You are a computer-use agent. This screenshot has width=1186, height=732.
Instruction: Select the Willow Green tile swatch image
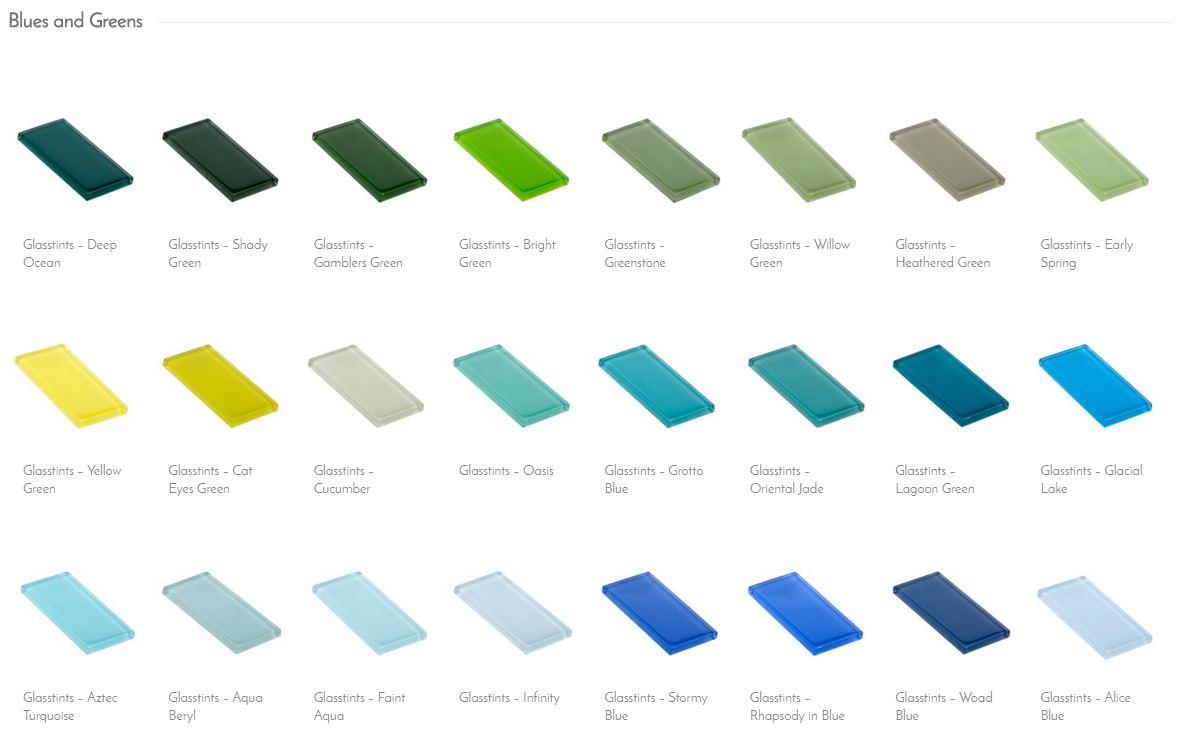click(799, 159)
